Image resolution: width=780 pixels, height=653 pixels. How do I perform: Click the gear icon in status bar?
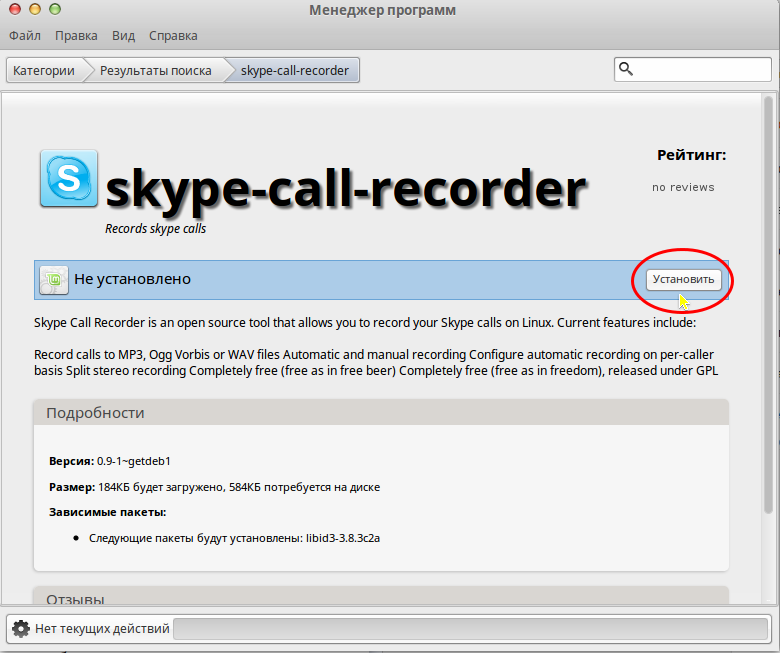(21, 629)
